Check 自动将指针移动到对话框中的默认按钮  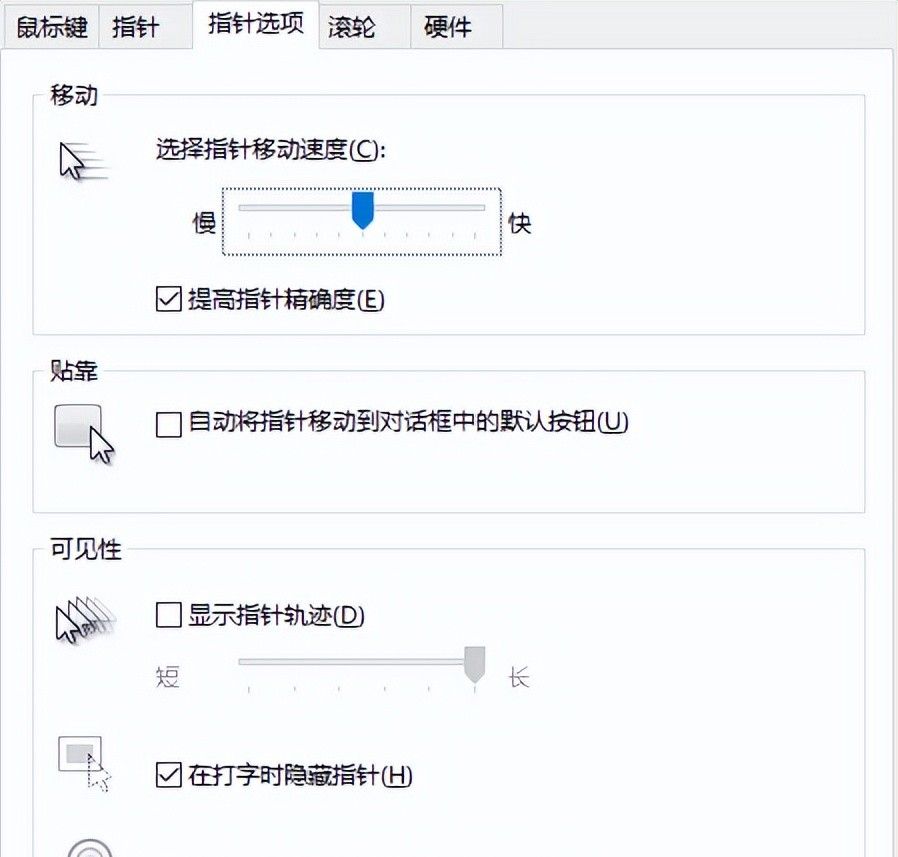tap(170, 424)
